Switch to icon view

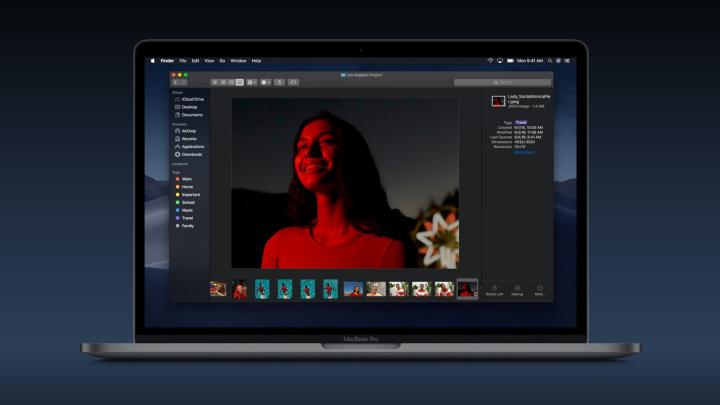214,82
